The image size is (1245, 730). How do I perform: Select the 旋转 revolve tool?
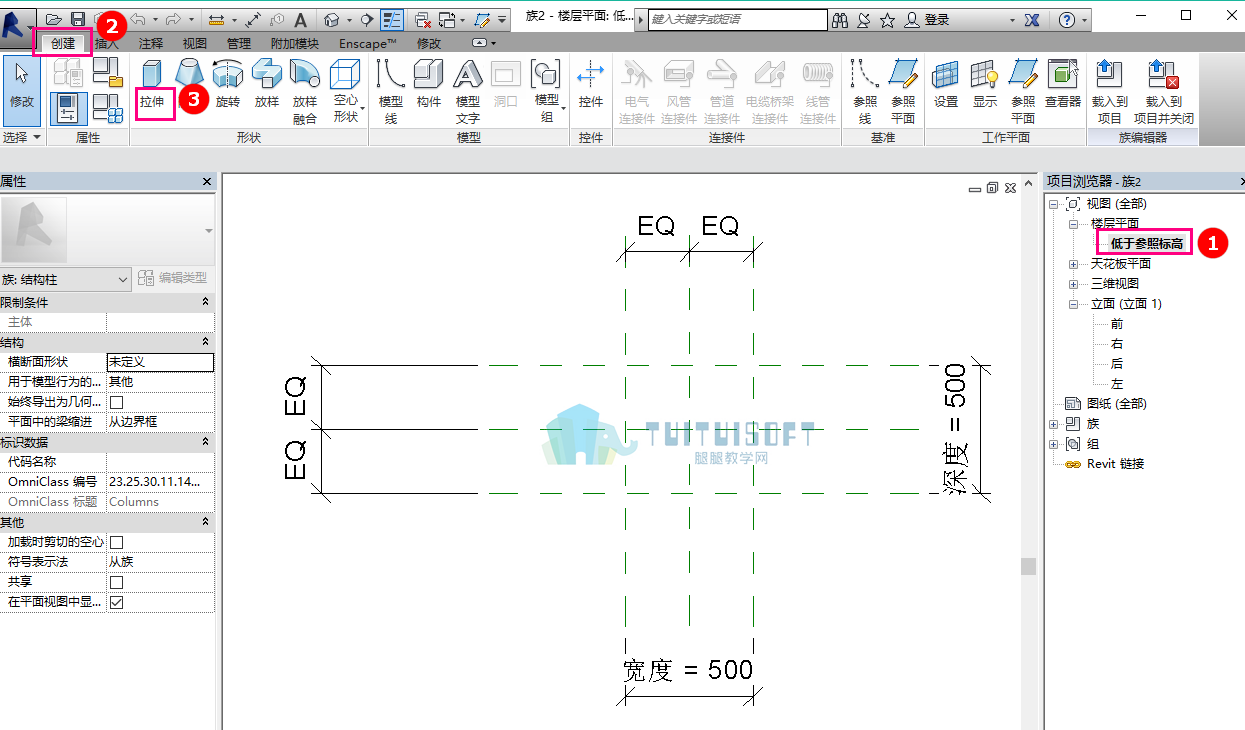click(228, 85)
